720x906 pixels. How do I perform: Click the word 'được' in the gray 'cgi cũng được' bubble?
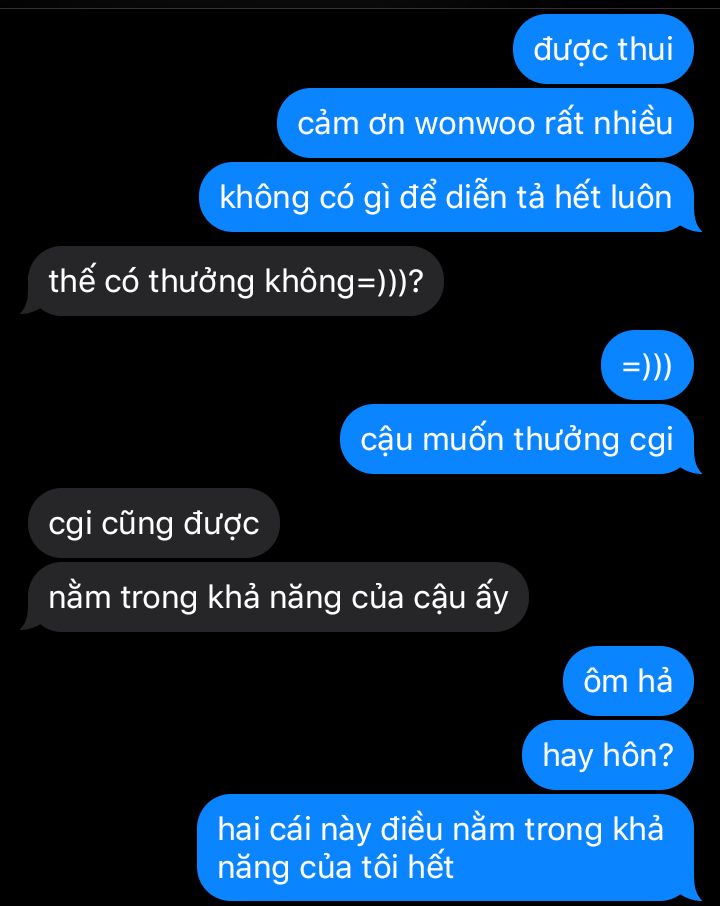(221, 525)
